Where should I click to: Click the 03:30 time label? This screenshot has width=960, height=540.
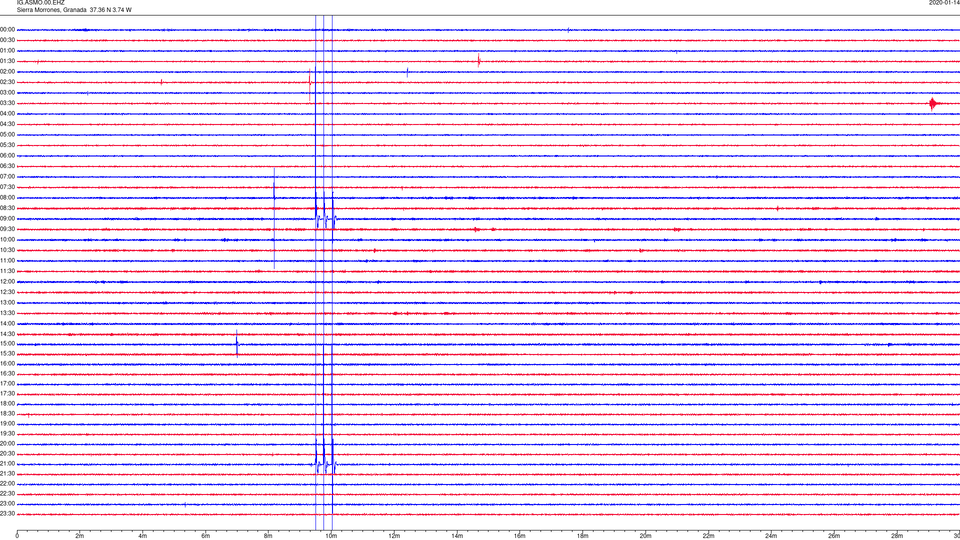tap(8, 103)
